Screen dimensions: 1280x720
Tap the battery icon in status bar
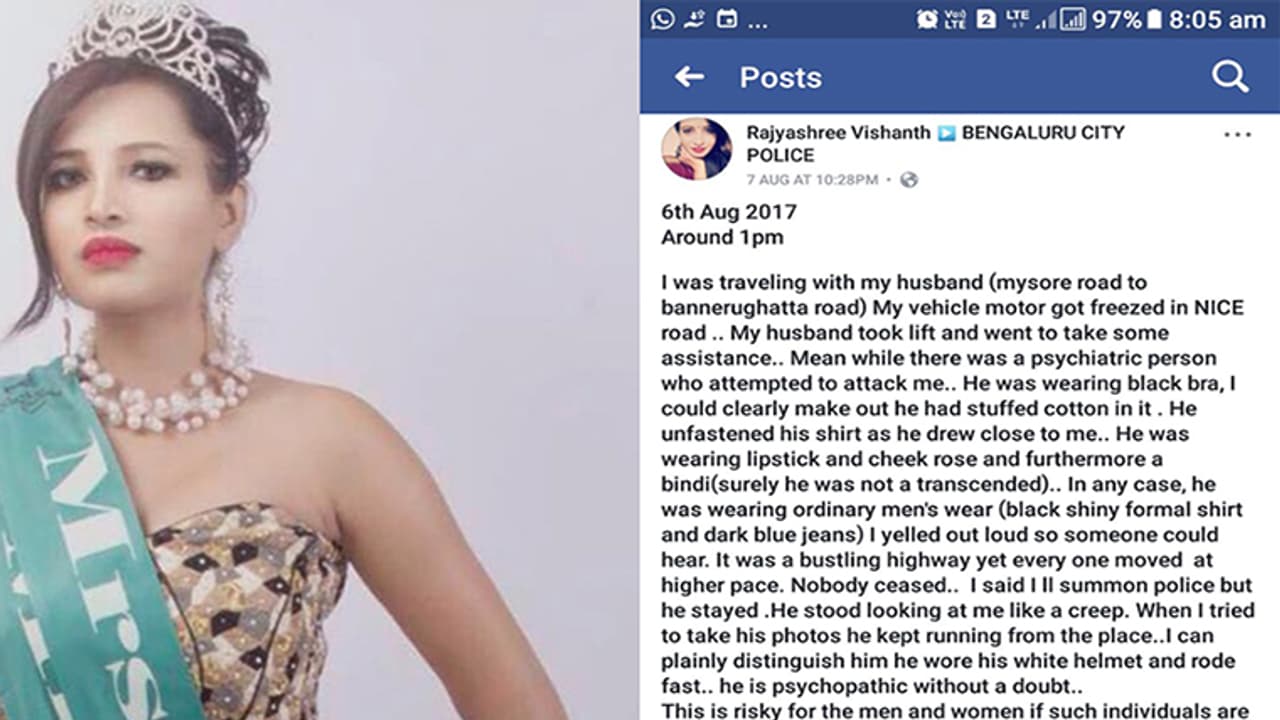pos(1154,19)
